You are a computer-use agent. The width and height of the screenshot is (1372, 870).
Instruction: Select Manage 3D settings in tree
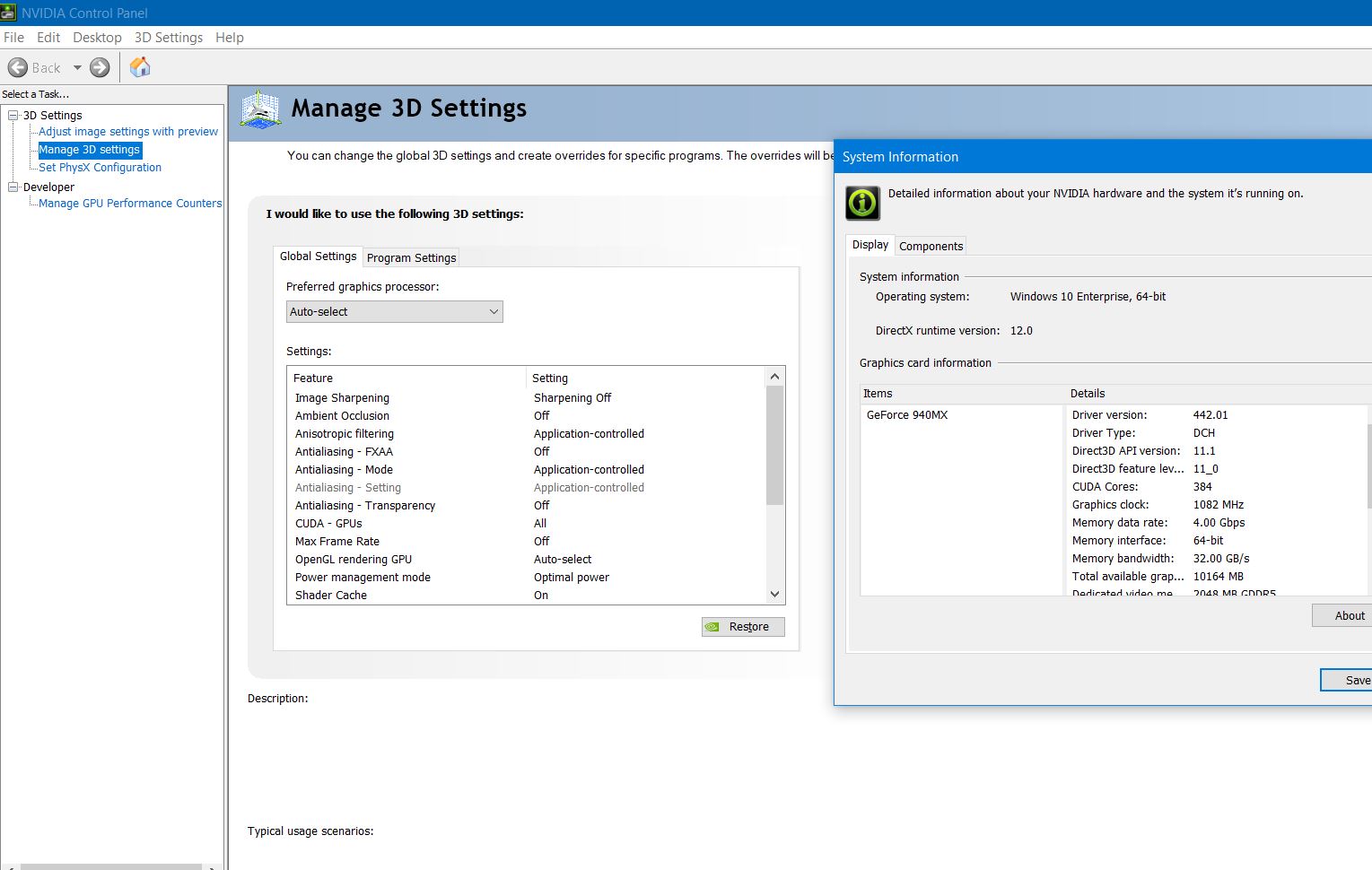(x=89, y=150)
